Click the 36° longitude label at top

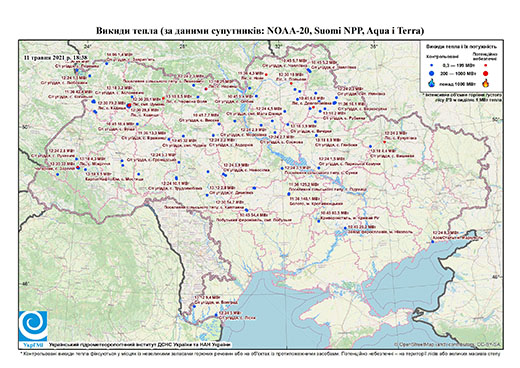point(374,46)
